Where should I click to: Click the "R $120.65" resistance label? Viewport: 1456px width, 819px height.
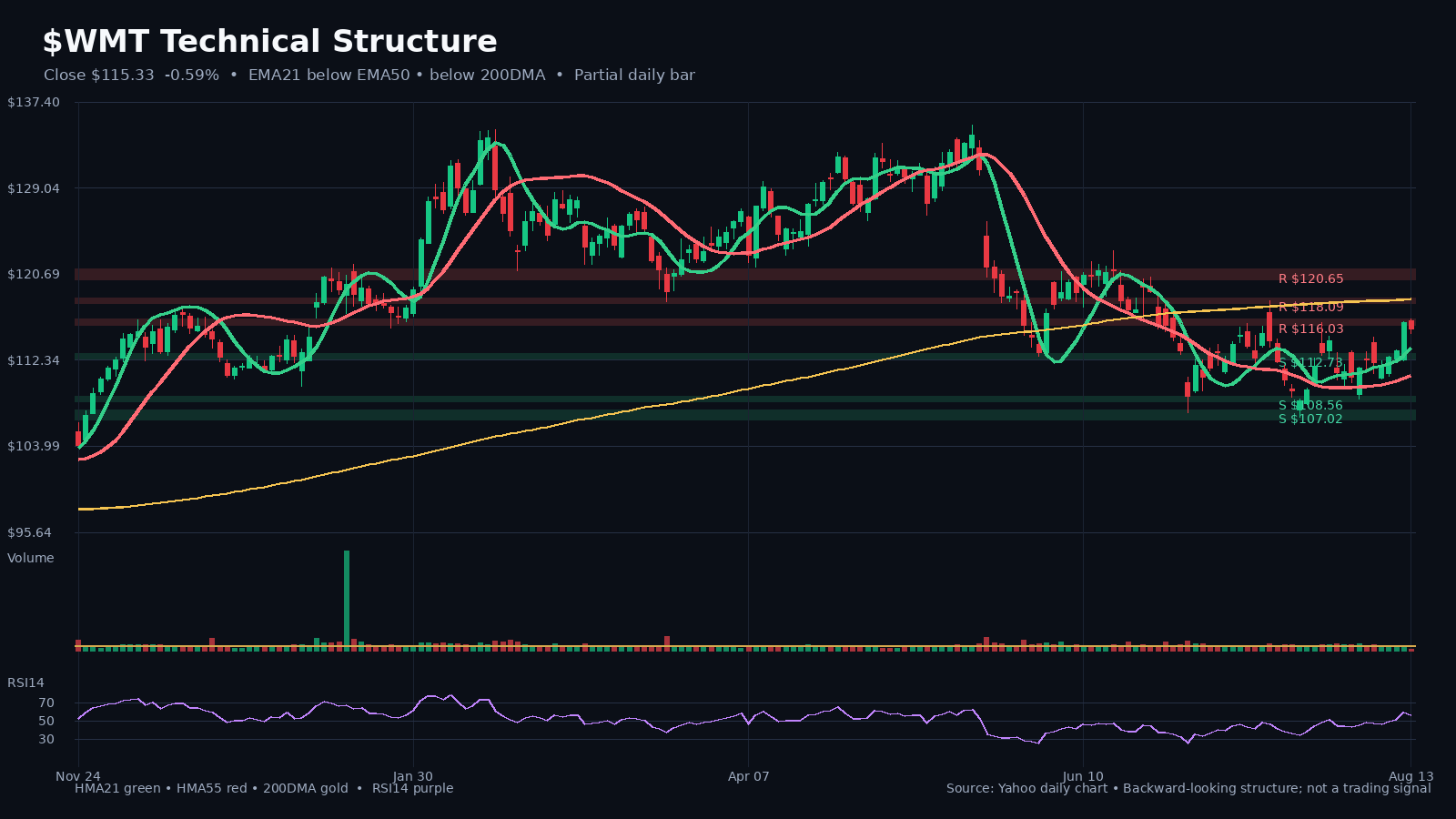[1310, 279]
